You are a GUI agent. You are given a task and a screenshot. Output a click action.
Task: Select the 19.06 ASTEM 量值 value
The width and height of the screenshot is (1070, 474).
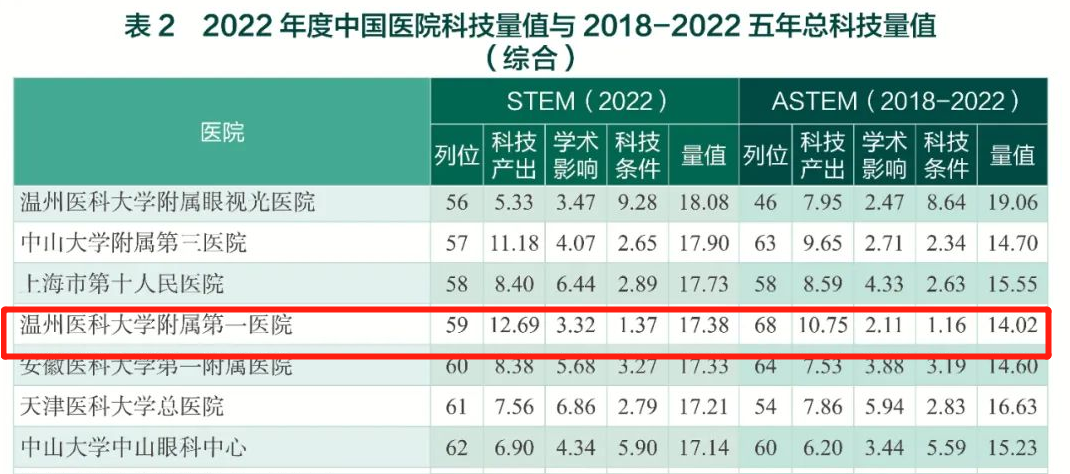coord(1012,203)
